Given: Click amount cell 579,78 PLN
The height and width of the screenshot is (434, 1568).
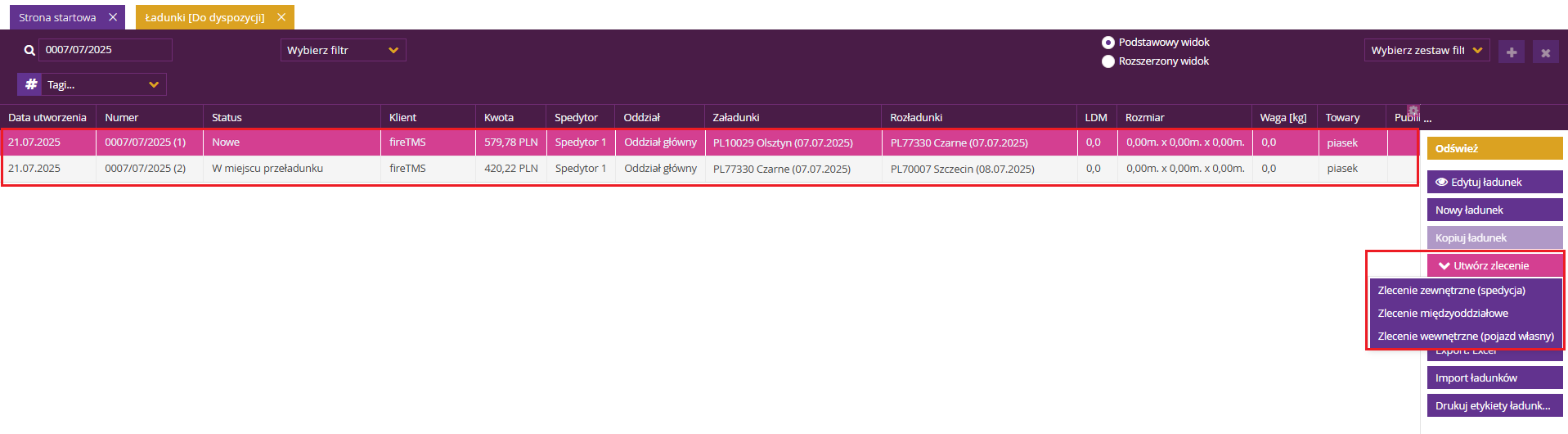Looking at the screenshot, I should (x=511, y=142).
